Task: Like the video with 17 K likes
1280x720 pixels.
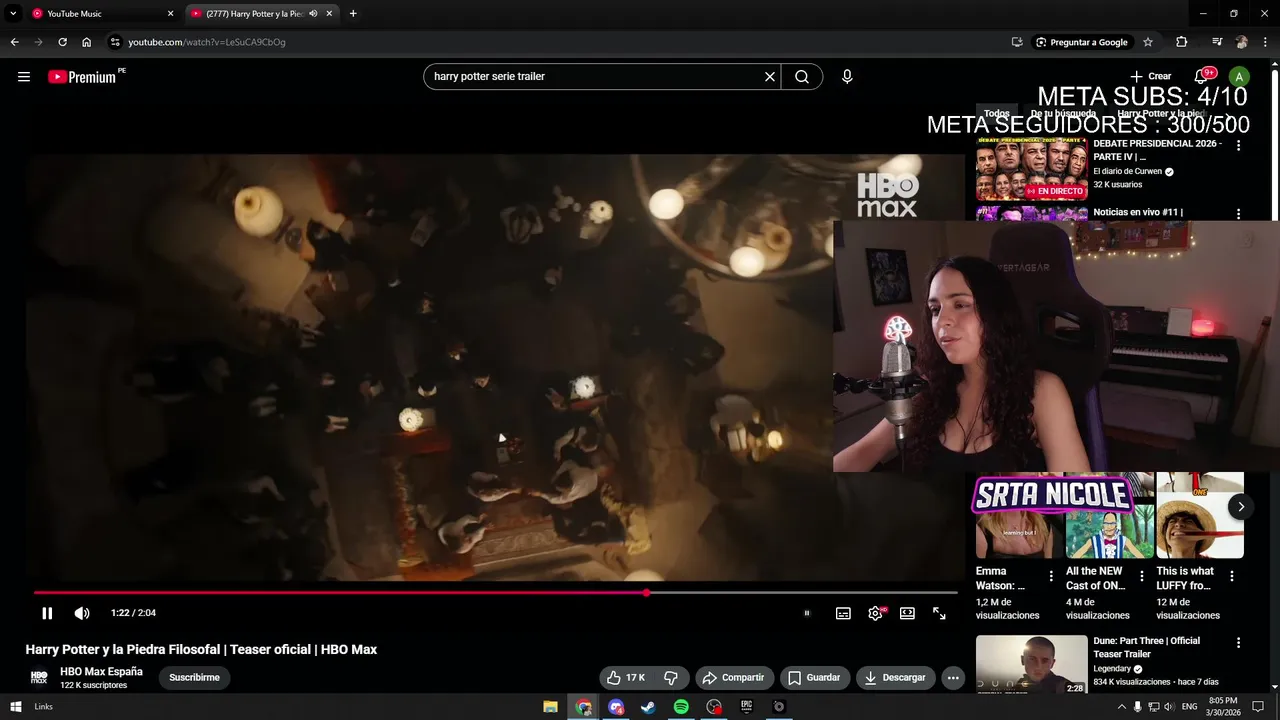Action: click(x=626, y=678)
